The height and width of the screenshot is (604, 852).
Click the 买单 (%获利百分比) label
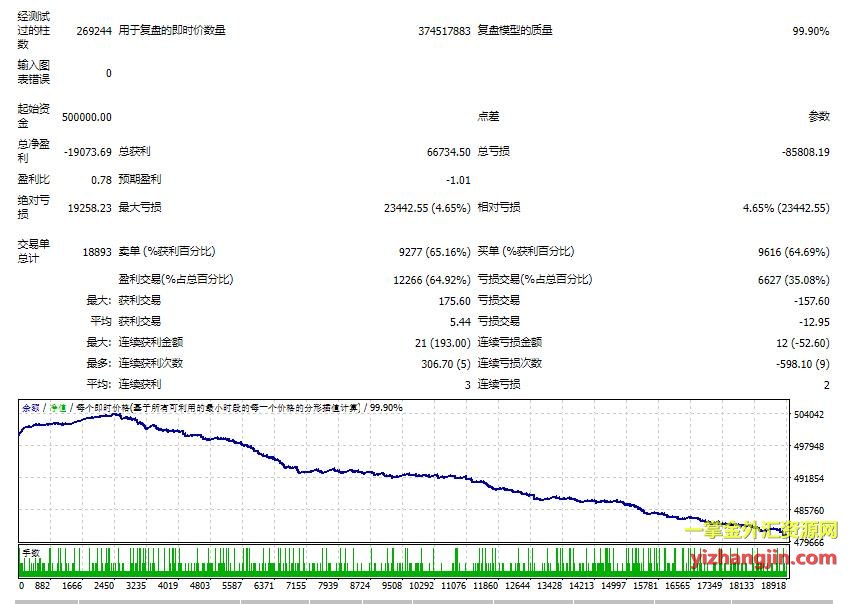(525, 251)
